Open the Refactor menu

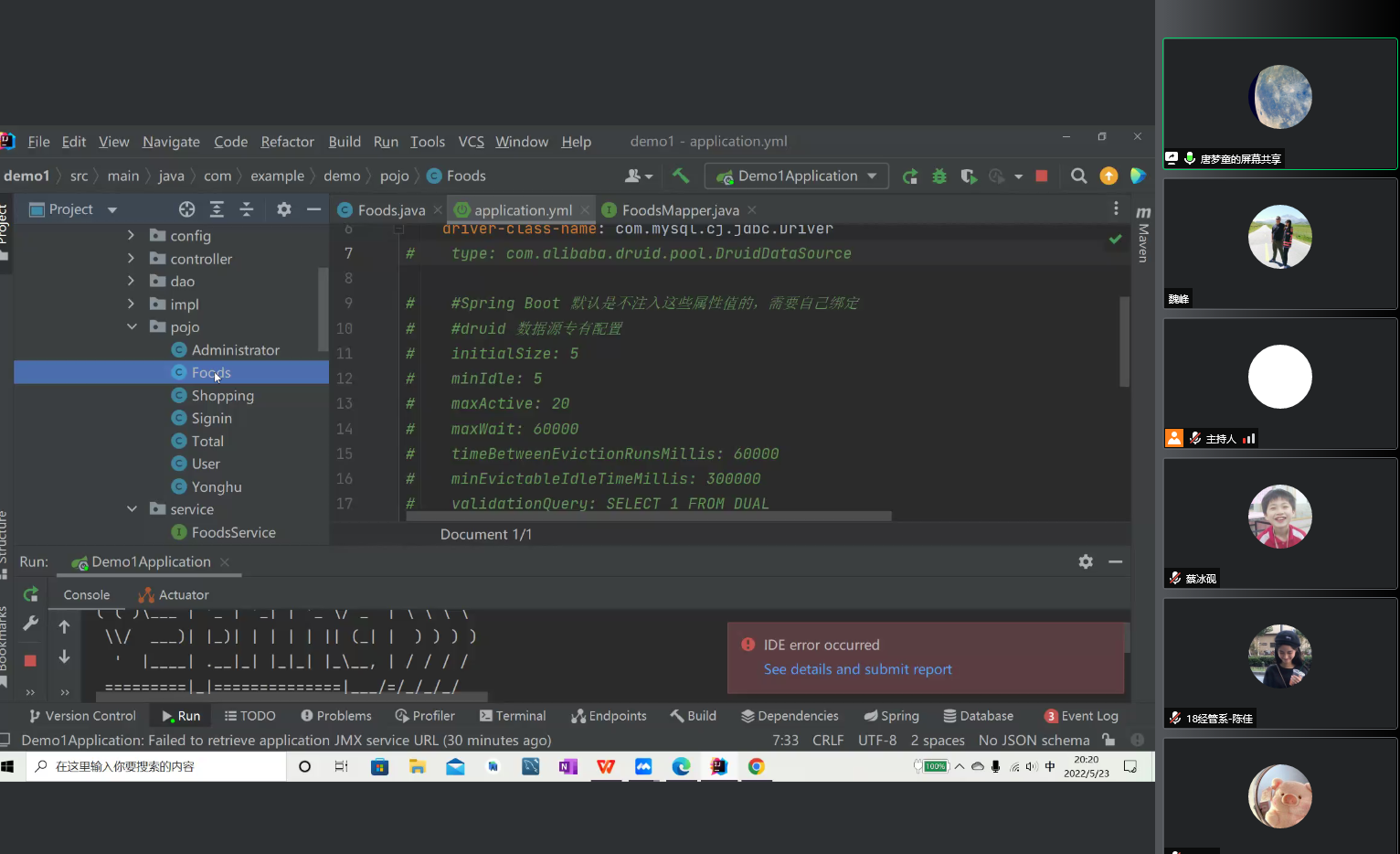[x=287, y=142]
